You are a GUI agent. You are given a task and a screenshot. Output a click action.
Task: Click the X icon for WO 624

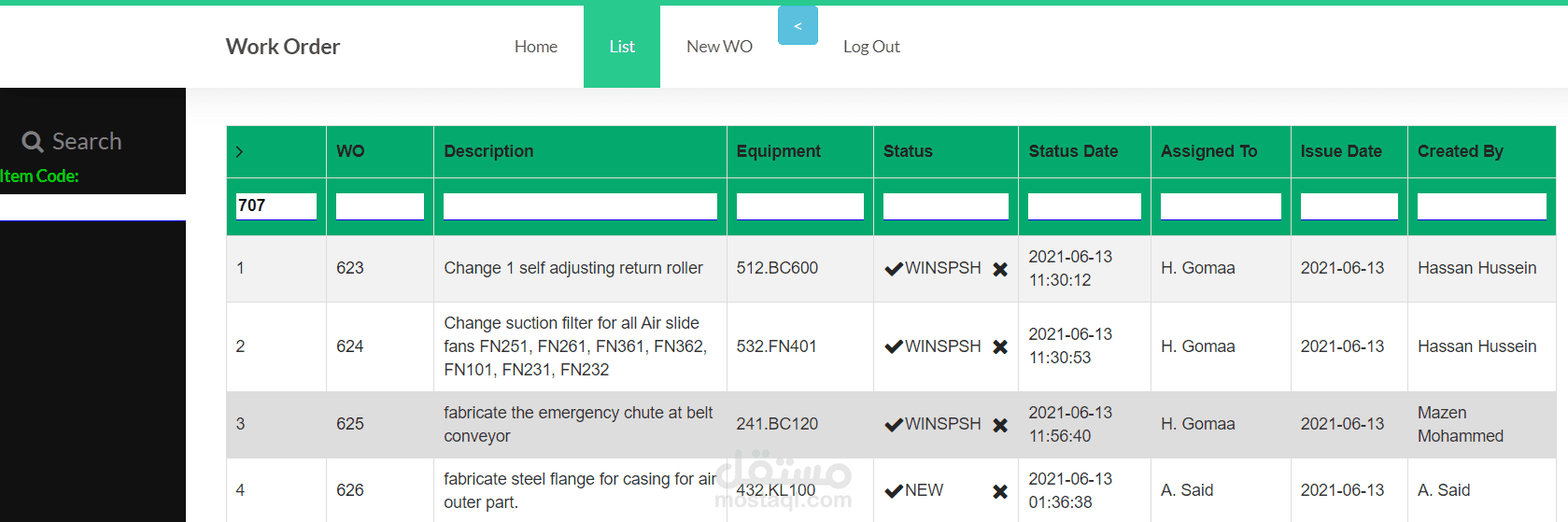pyautogui.click(x=1000, y=346)
